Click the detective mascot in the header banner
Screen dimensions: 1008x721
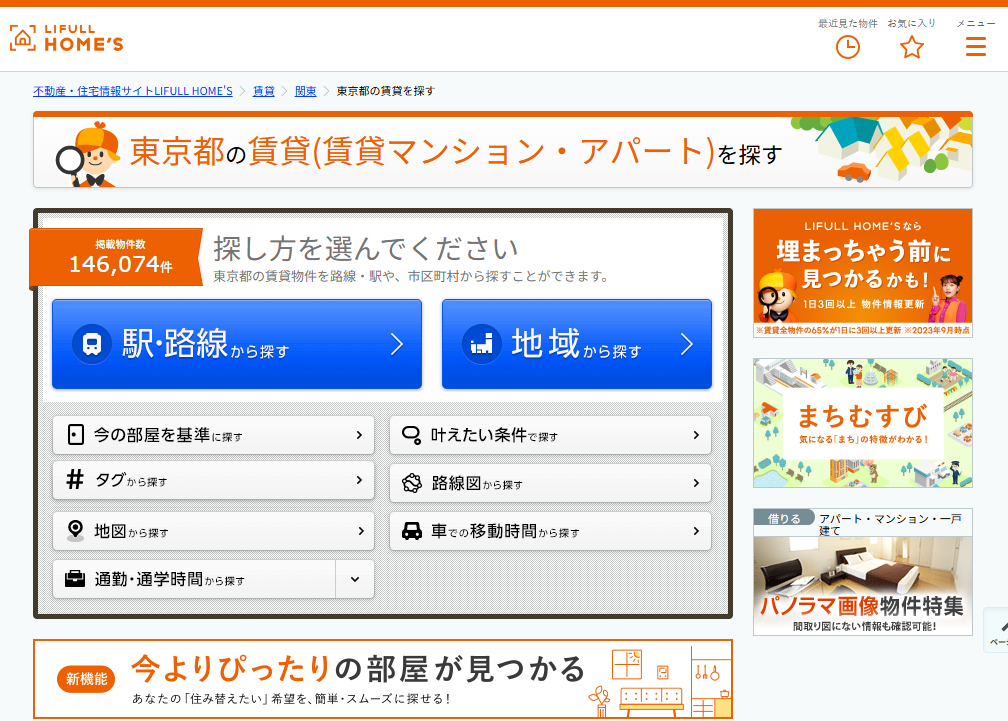coord(89,154)
